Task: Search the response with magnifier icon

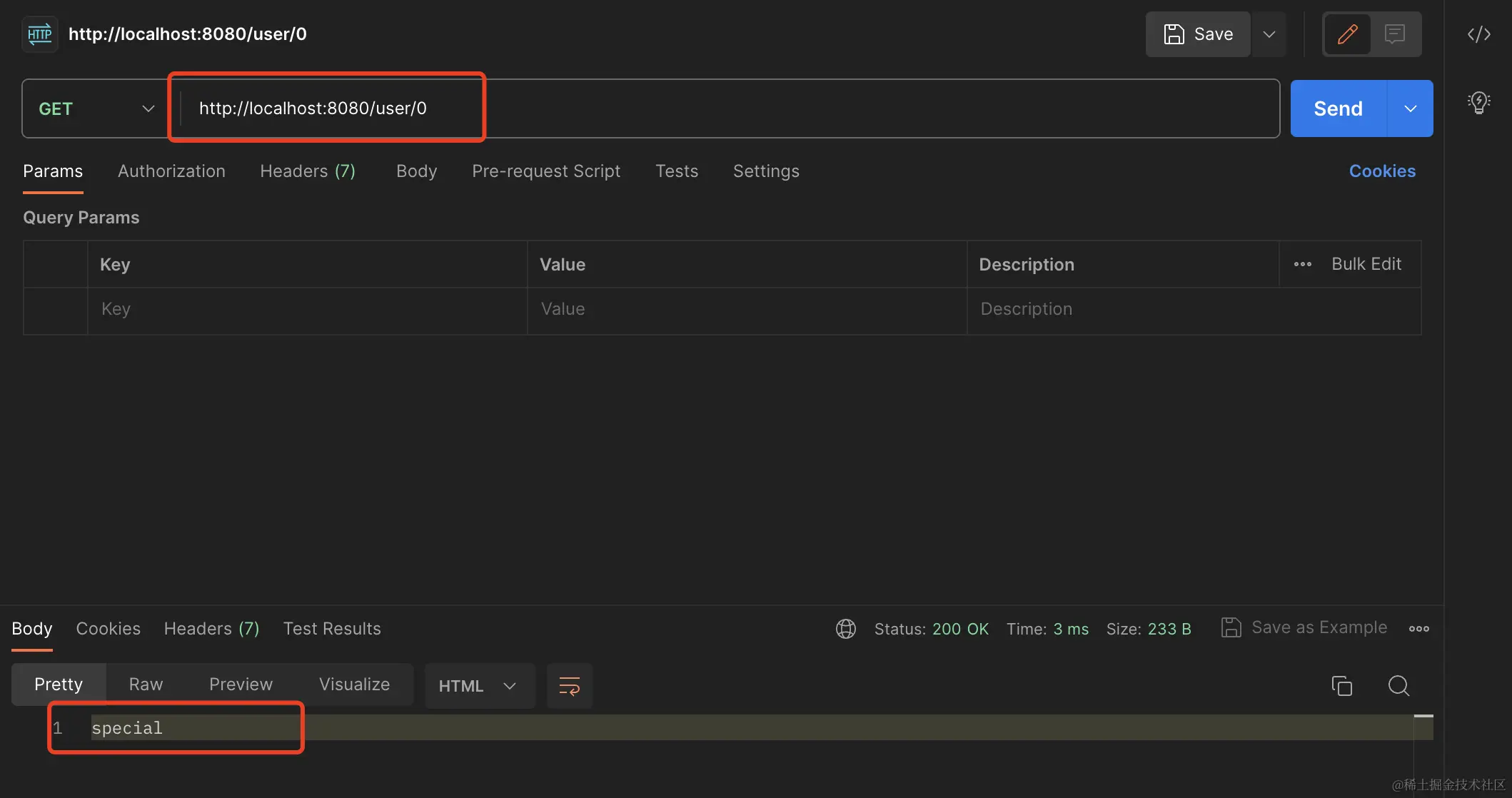Action: click(x=1398, y=685)
